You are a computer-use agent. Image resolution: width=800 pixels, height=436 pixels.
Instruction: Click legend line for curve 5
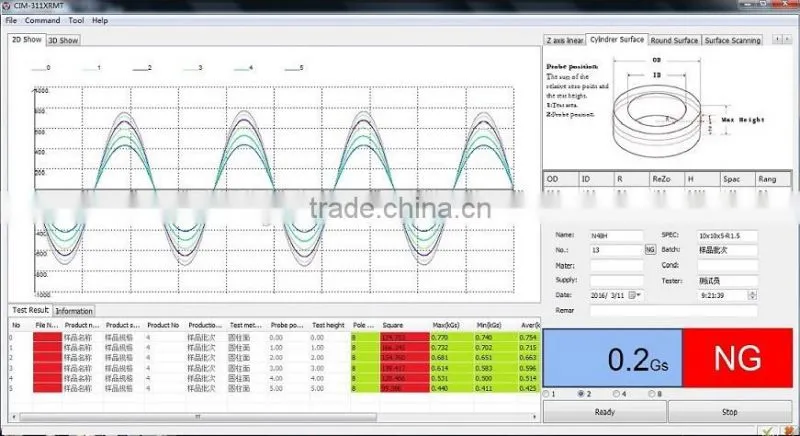291,68
